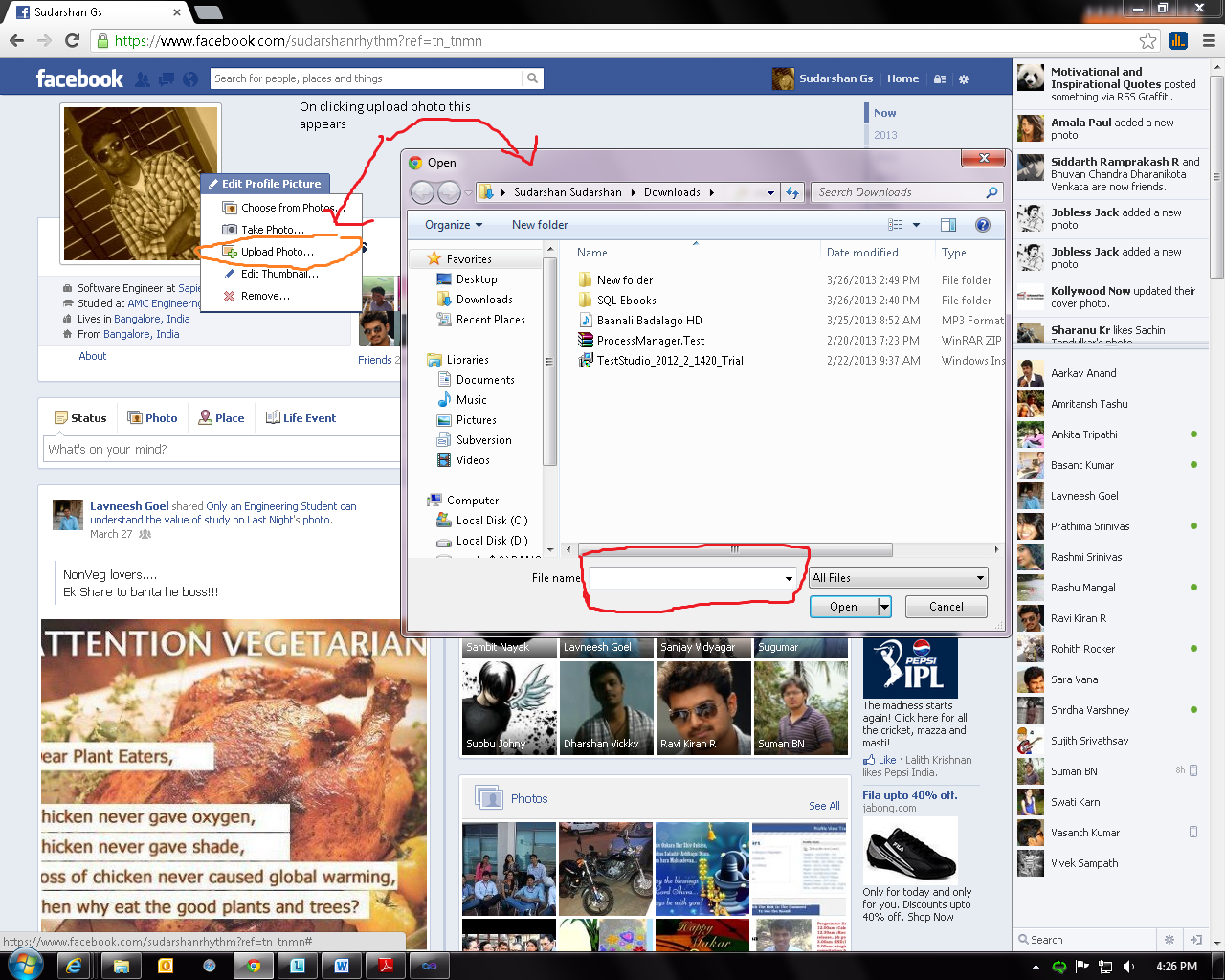
Task: Click the Facebook search magnifier icon
Action: tap(533, 78)
